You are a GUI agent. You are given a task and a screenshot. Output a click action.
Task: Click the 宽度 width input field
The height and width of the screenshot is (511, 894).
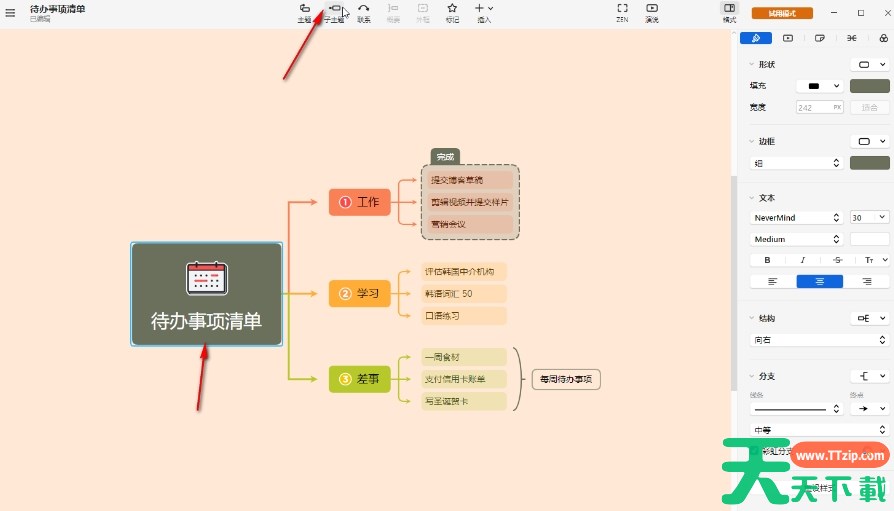pyautogui.click(x=819, y=107)
